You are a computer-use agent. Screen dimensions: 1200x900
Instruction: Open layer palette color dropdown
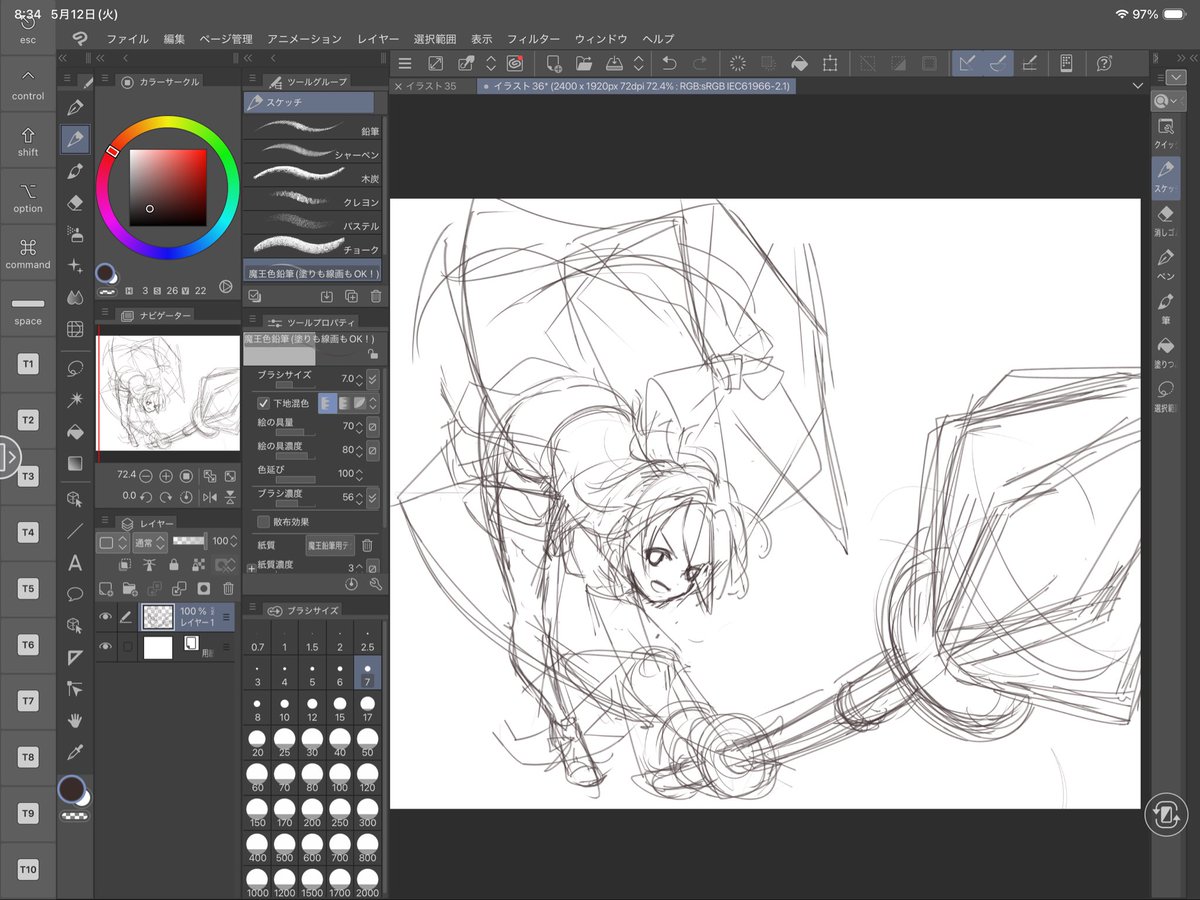pyautogui.click(x=112, y=542)
